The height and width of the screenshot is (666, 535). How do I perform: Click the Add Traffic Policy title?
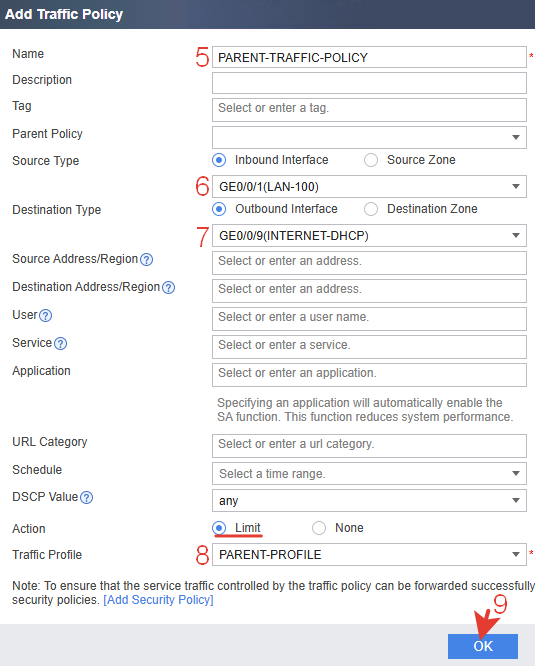(64, 14)
